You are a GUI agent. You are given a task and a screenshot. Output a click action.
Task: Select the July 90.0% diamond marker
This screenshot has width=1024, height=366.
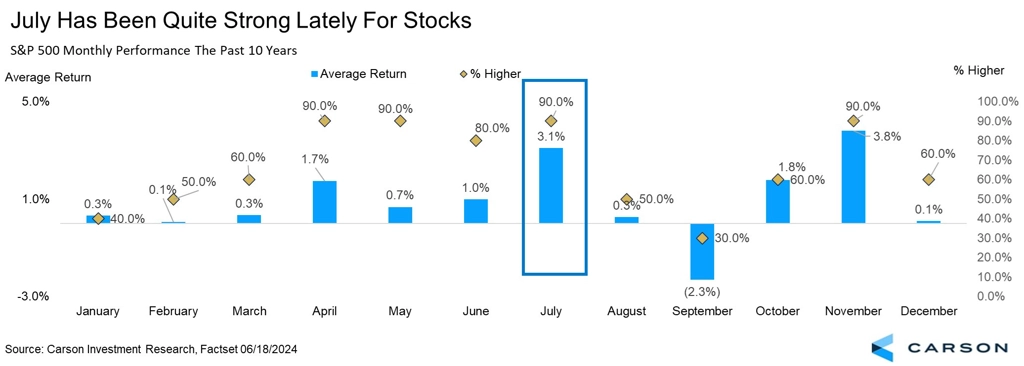pos(551,121)
